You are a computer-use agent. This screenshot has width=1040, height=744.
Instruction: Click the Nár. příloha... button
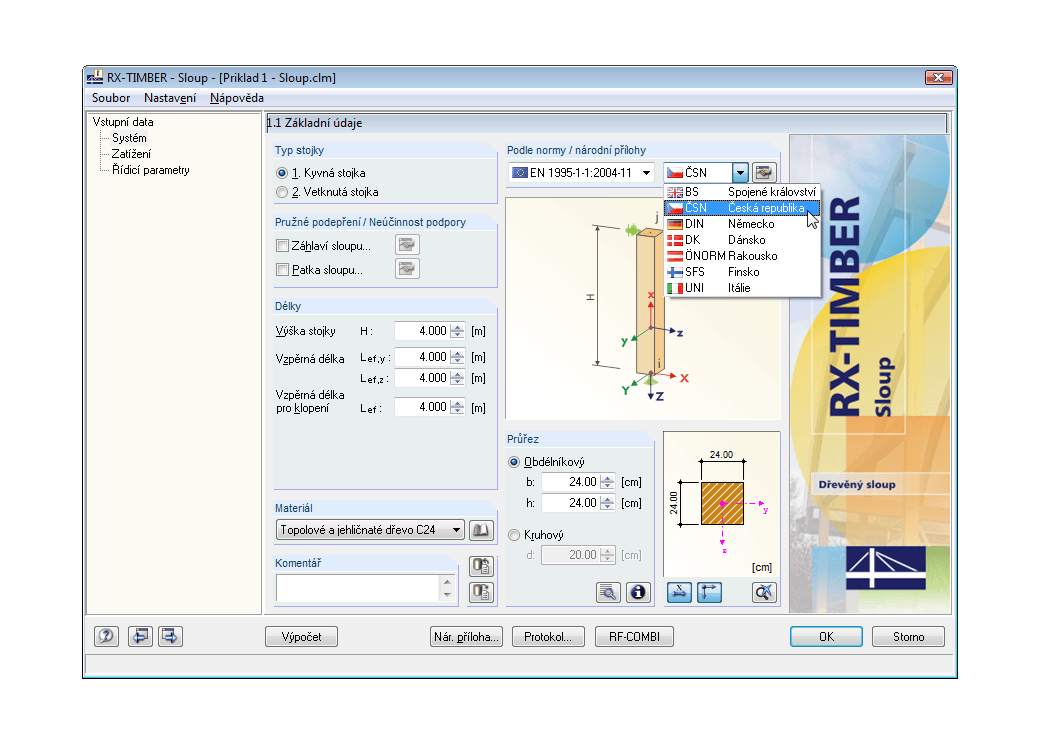[466, 637]
